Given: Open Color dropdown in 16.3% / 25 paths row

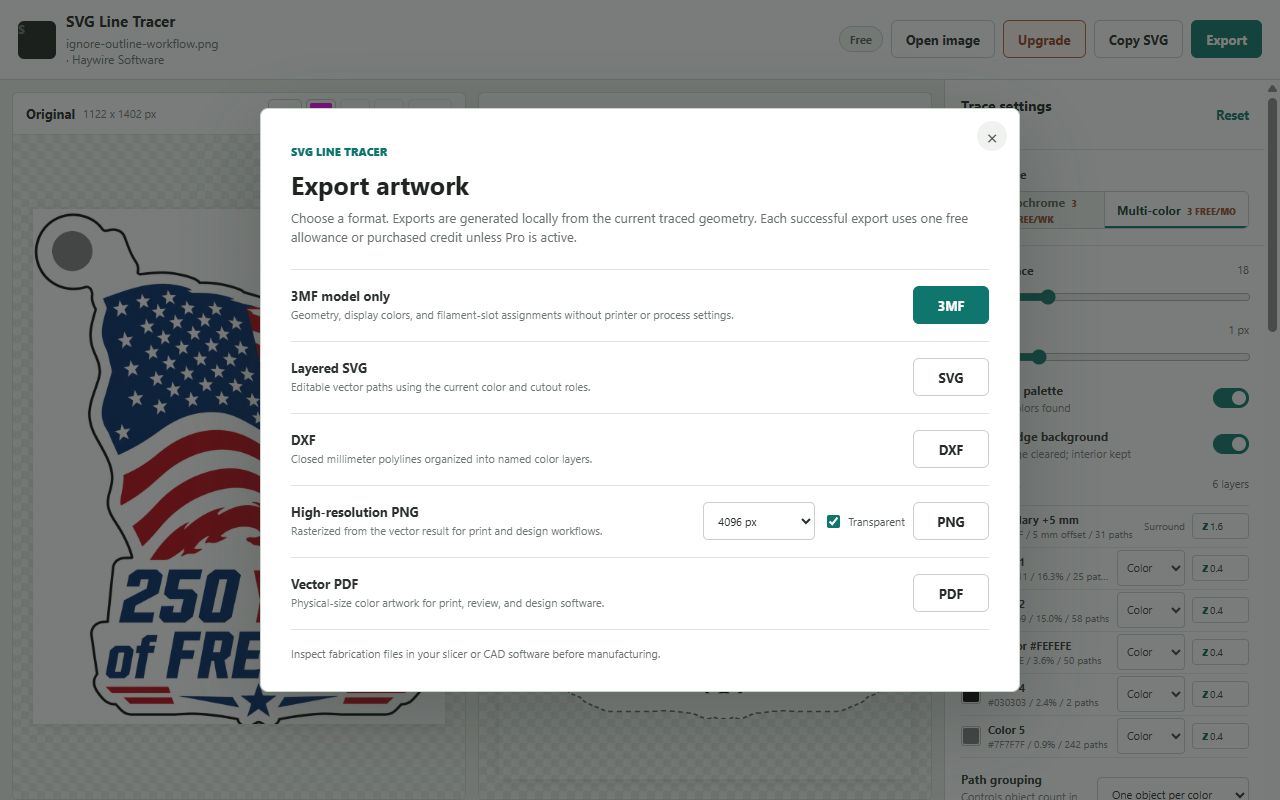Looking at the screenshot, I should click(x=1150, y=568).
